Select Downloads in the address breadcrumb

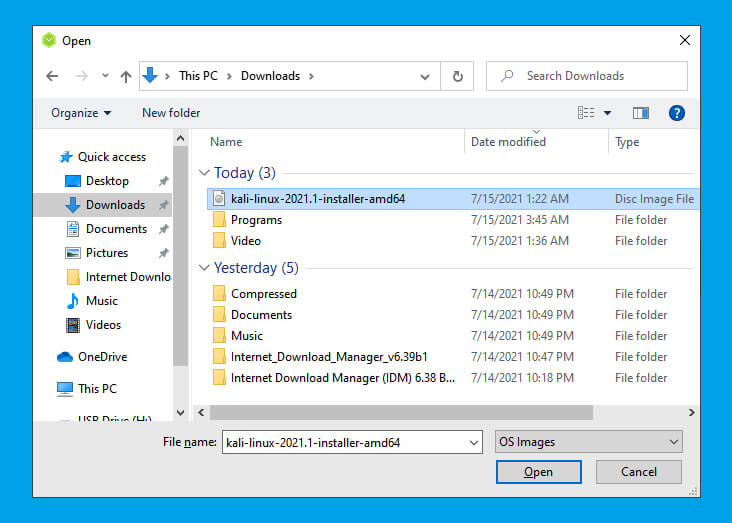[x=270, y=76]
